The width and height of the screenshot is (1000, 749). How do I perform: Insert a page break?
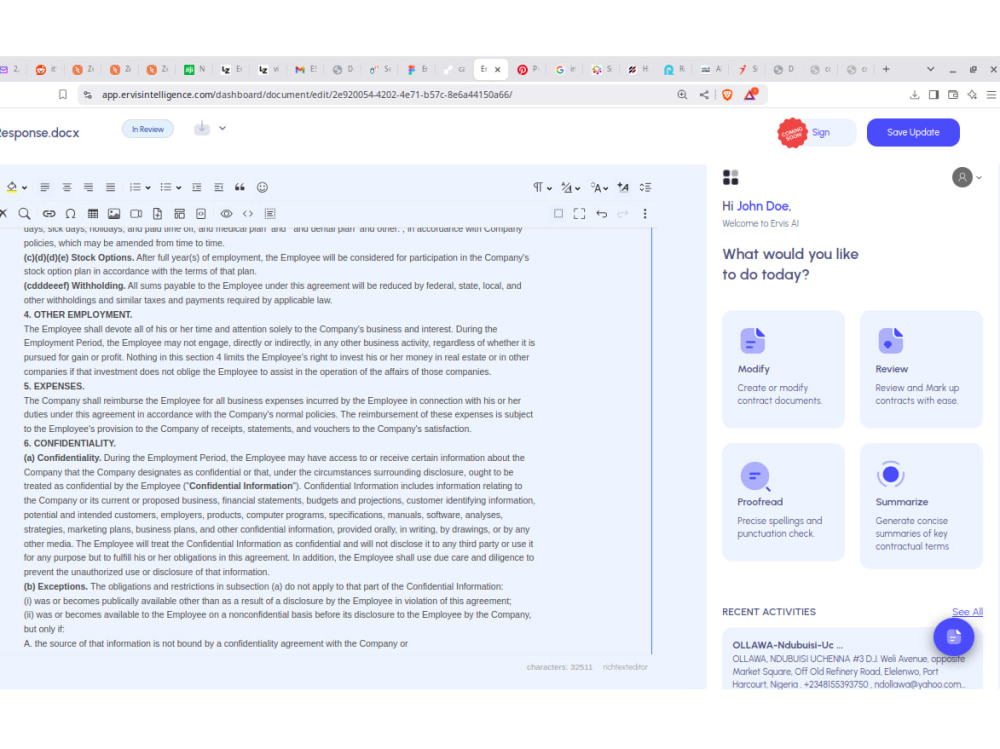(x=201, y=214)
